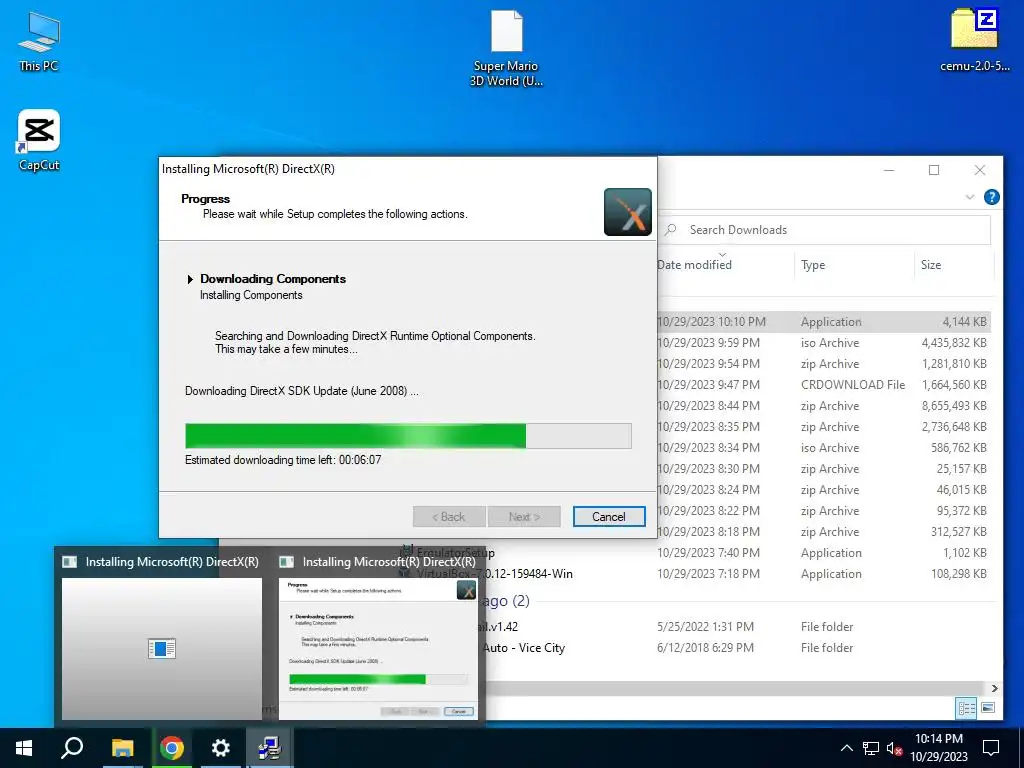Viewport: 1024px width, 768px height.
Task: Open the taskbar clock showing 10:14 PM
Action: tap(938, 748)
